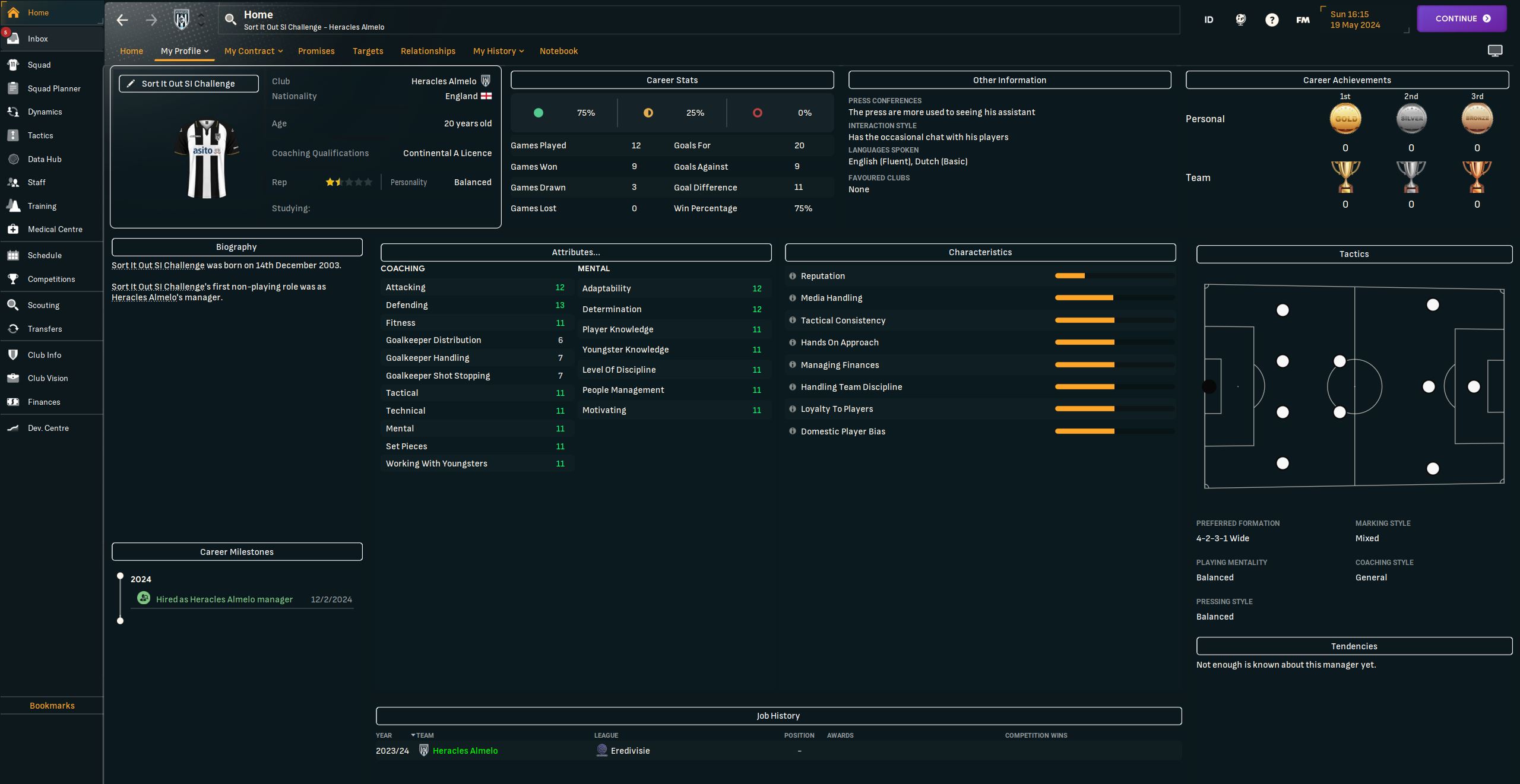Screen dimensions: 1520x784
Task: Open the Squad shirt icon
Action: coord(13,65)
